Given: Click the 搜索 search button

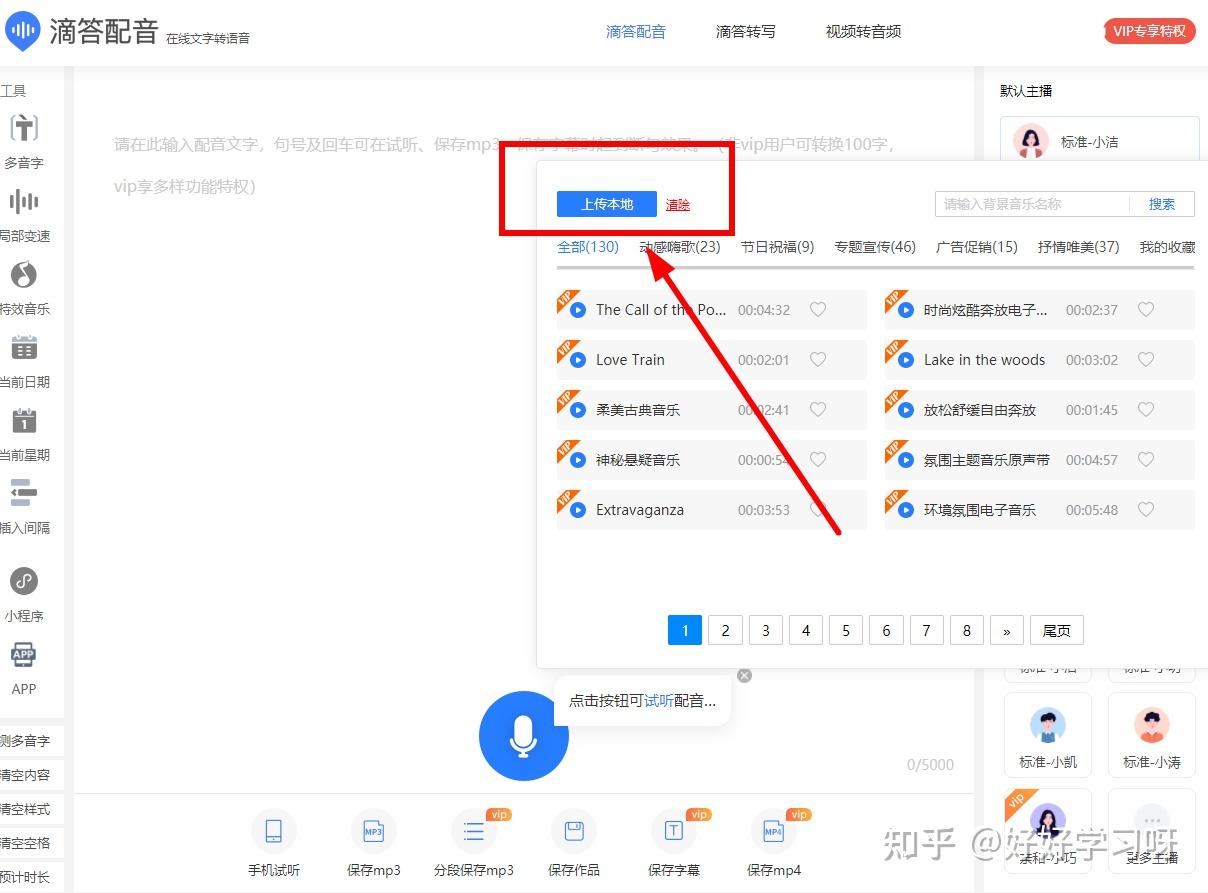Looking at the screenshot, I should (x=1162, y=204).
